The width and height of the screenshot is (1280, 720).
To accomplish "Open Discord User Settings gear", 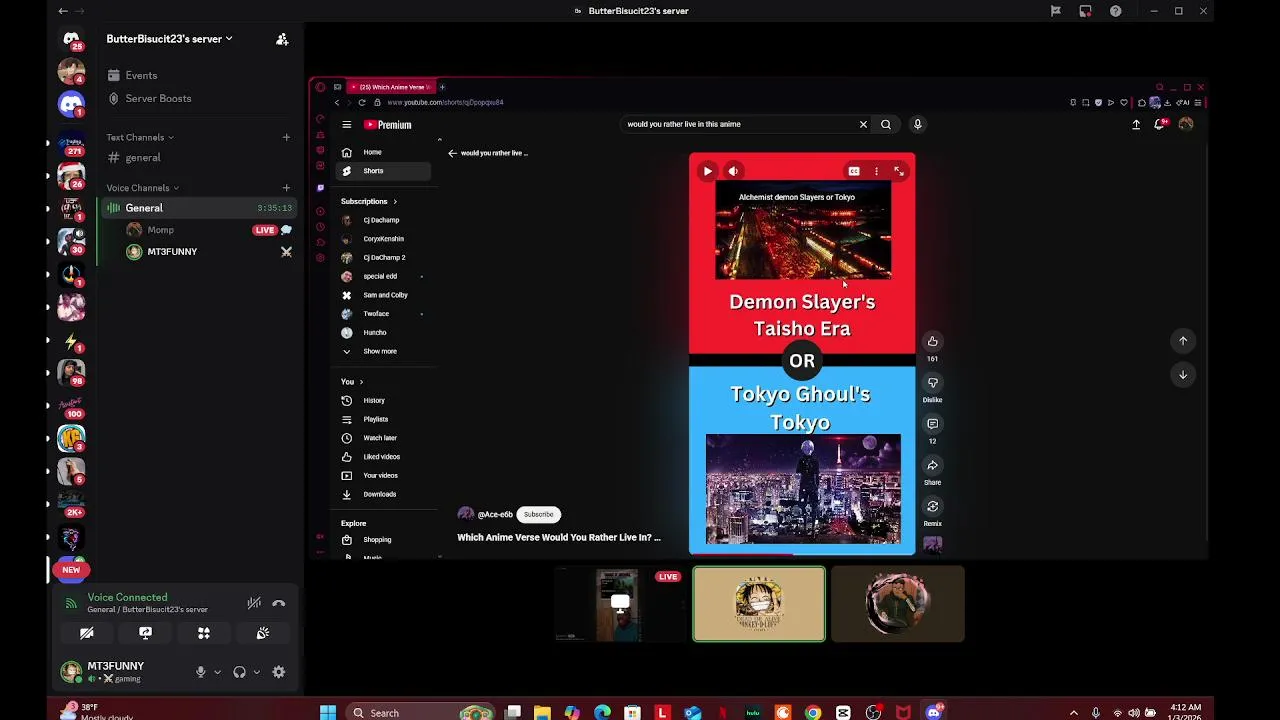I will pos(279,672).
